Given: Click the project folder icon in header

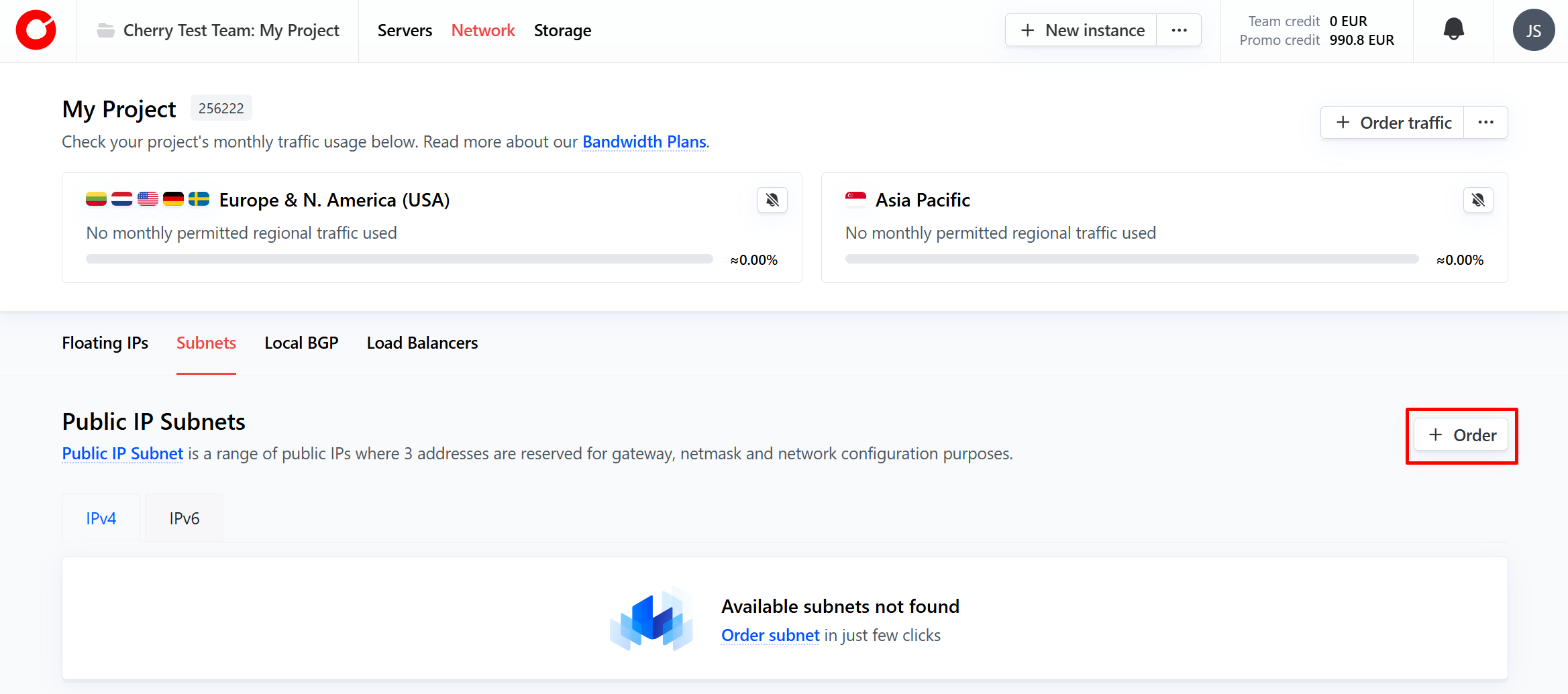Looking at the screenshot, I should [105, 31].
